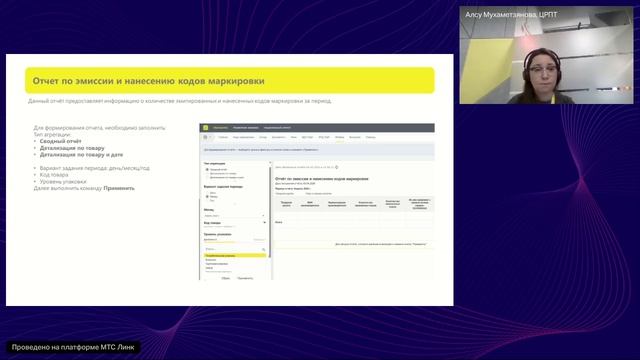Open the 'Документы' navigation tab
The width and height of the screenshot is (640, 360).
(278, 137)
